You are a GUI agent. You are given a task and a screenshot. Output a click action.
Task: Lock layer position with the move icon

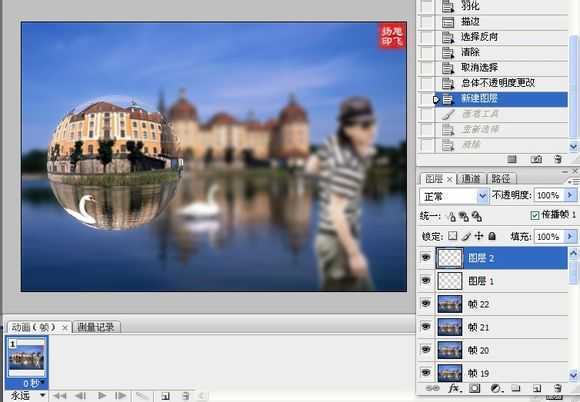479,236
